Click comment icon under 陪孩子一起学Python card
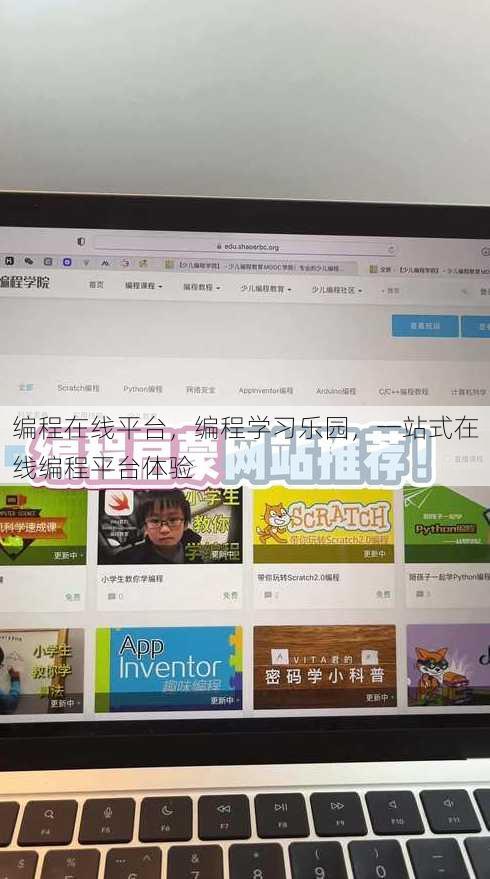Screen dimensions: 490x879 420,594
